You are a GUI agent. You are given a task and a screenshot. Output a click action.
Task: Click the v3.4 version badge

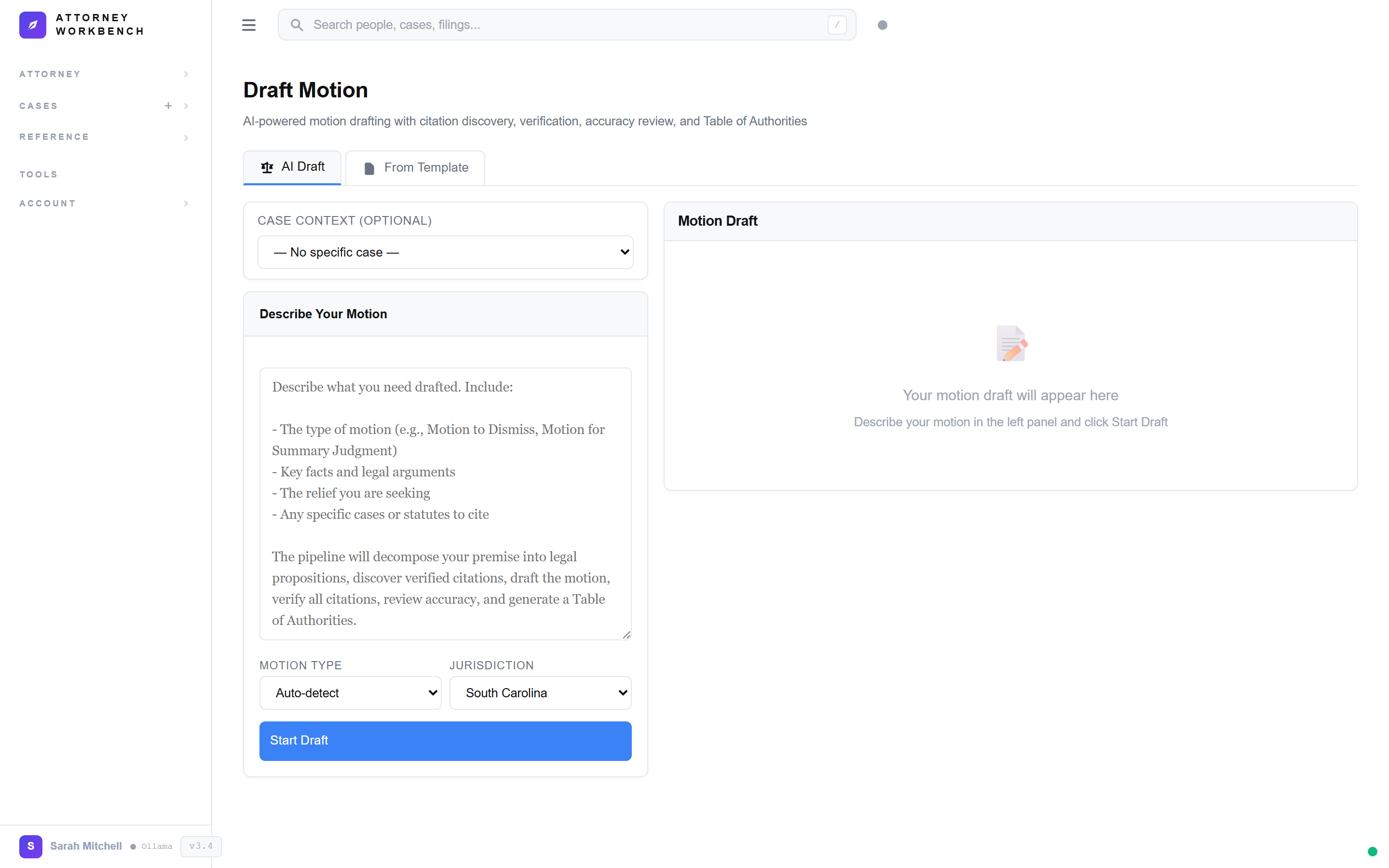coord(200,846)
